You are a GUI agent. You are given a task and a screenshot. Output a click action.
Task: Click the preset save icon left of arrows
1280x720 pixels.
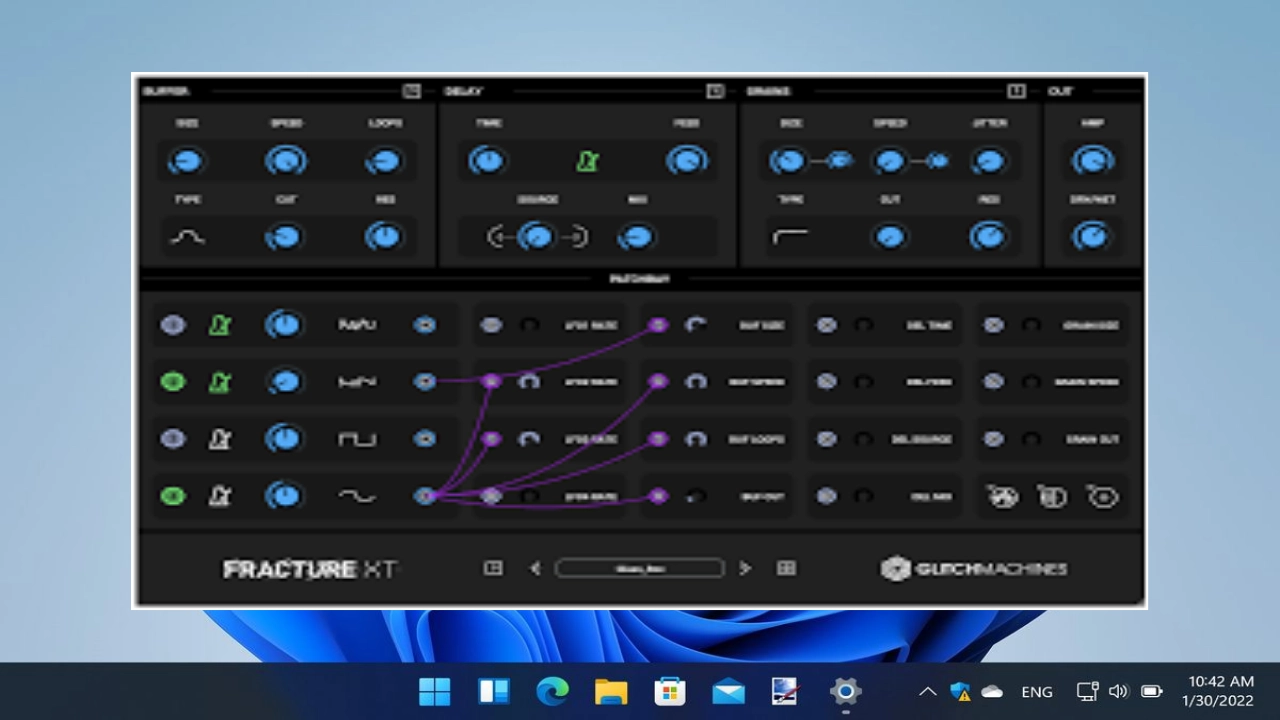493,568
